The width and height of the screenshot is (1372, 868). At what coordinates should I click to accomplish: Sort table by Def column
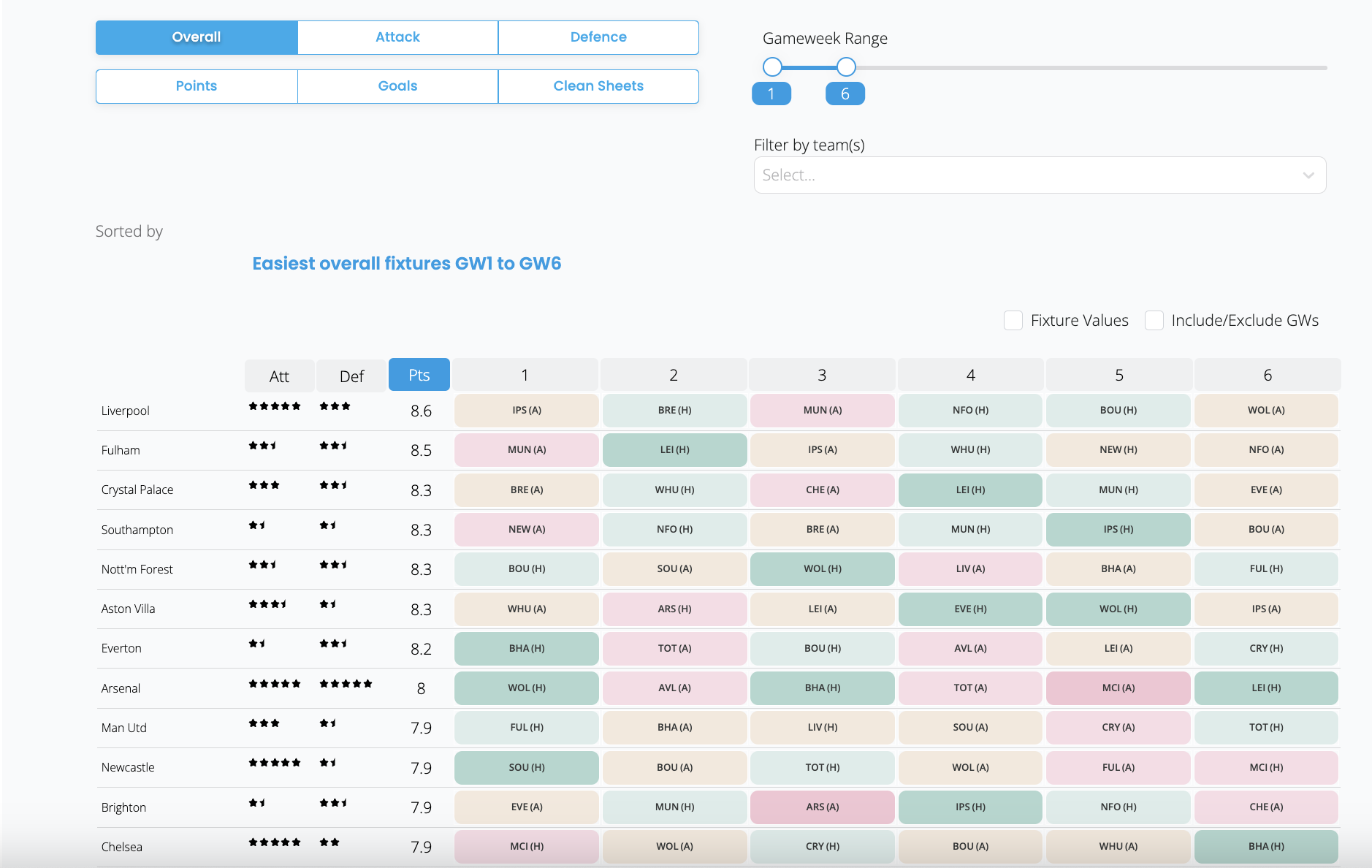pos(351,376)
